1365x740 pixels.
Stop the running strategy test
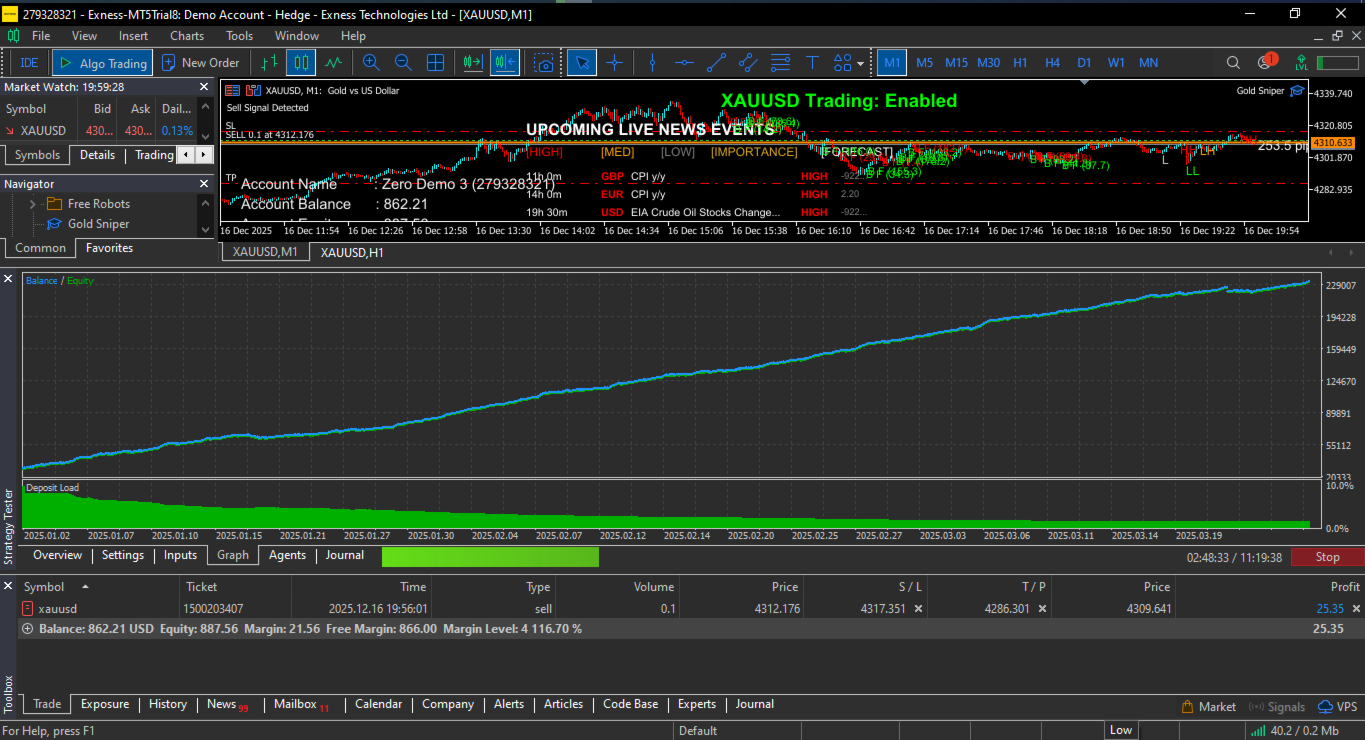click(x=1327, y=557)
